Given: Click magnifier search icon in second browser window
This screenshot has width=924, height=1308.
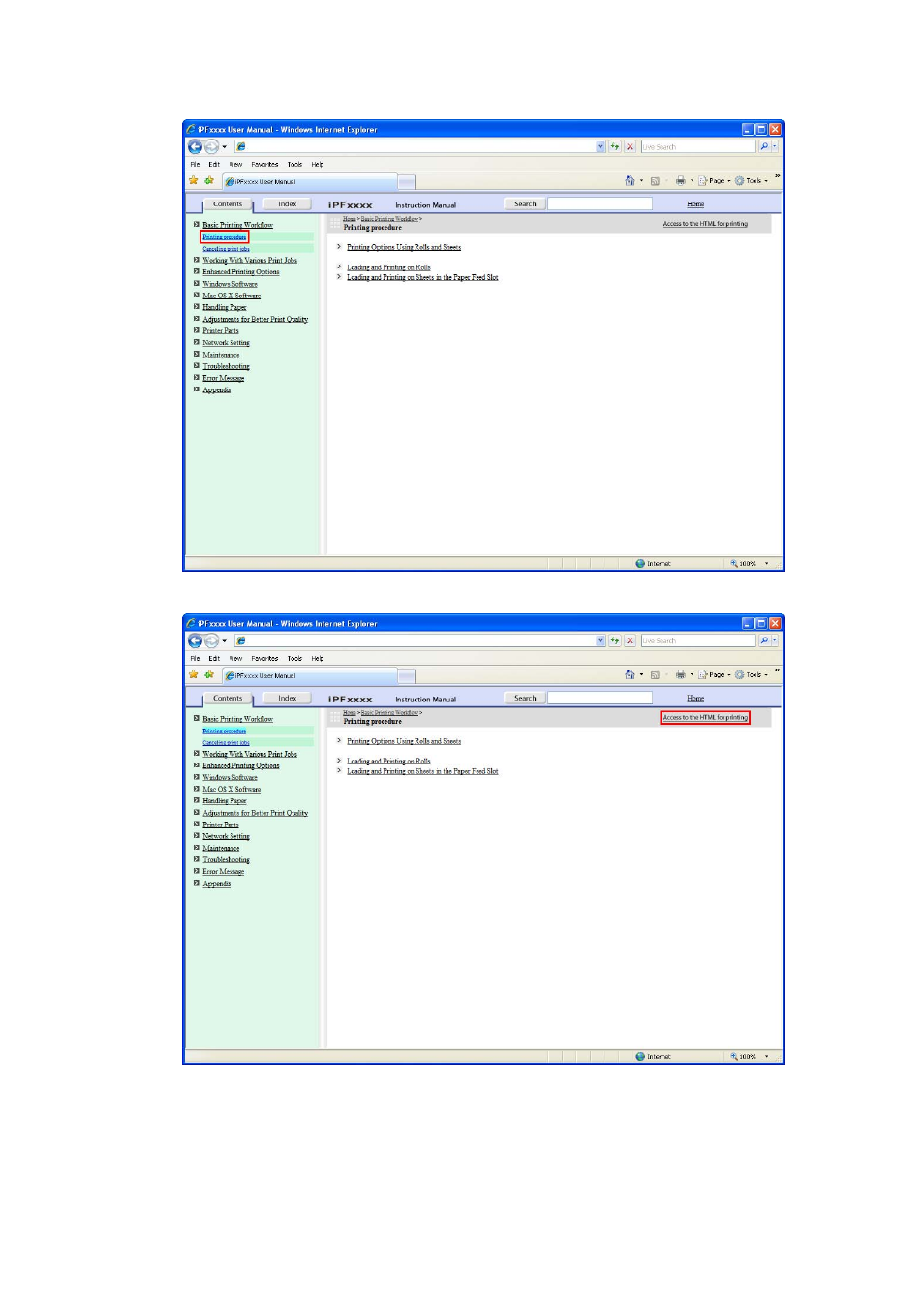Looking at the screenshot, I should click(764, 641).
